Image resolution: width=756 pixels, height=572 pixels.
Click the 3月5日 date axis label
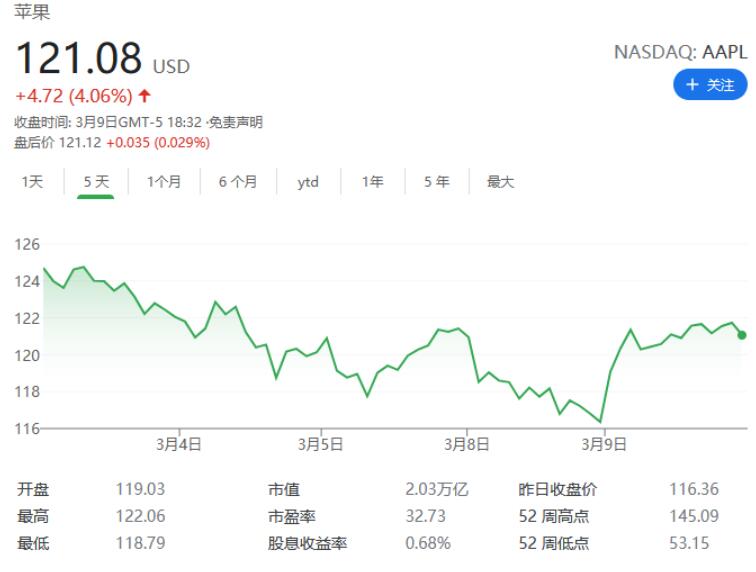click(320, 444)
